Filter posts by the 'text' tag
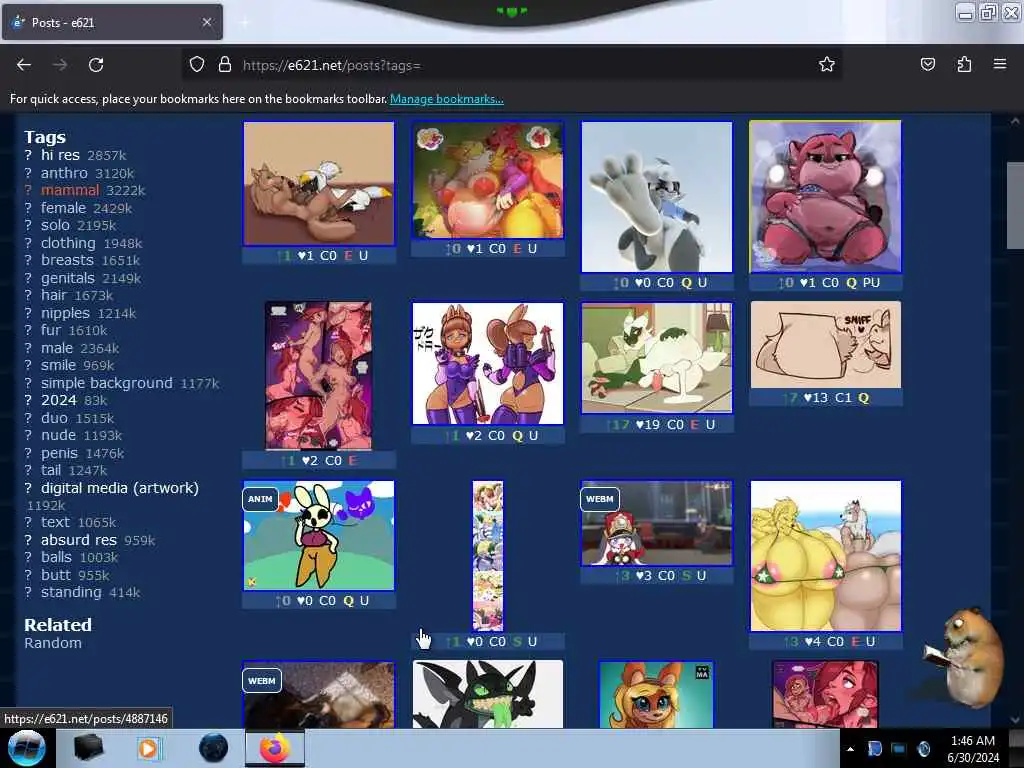 tap(55, 522)
